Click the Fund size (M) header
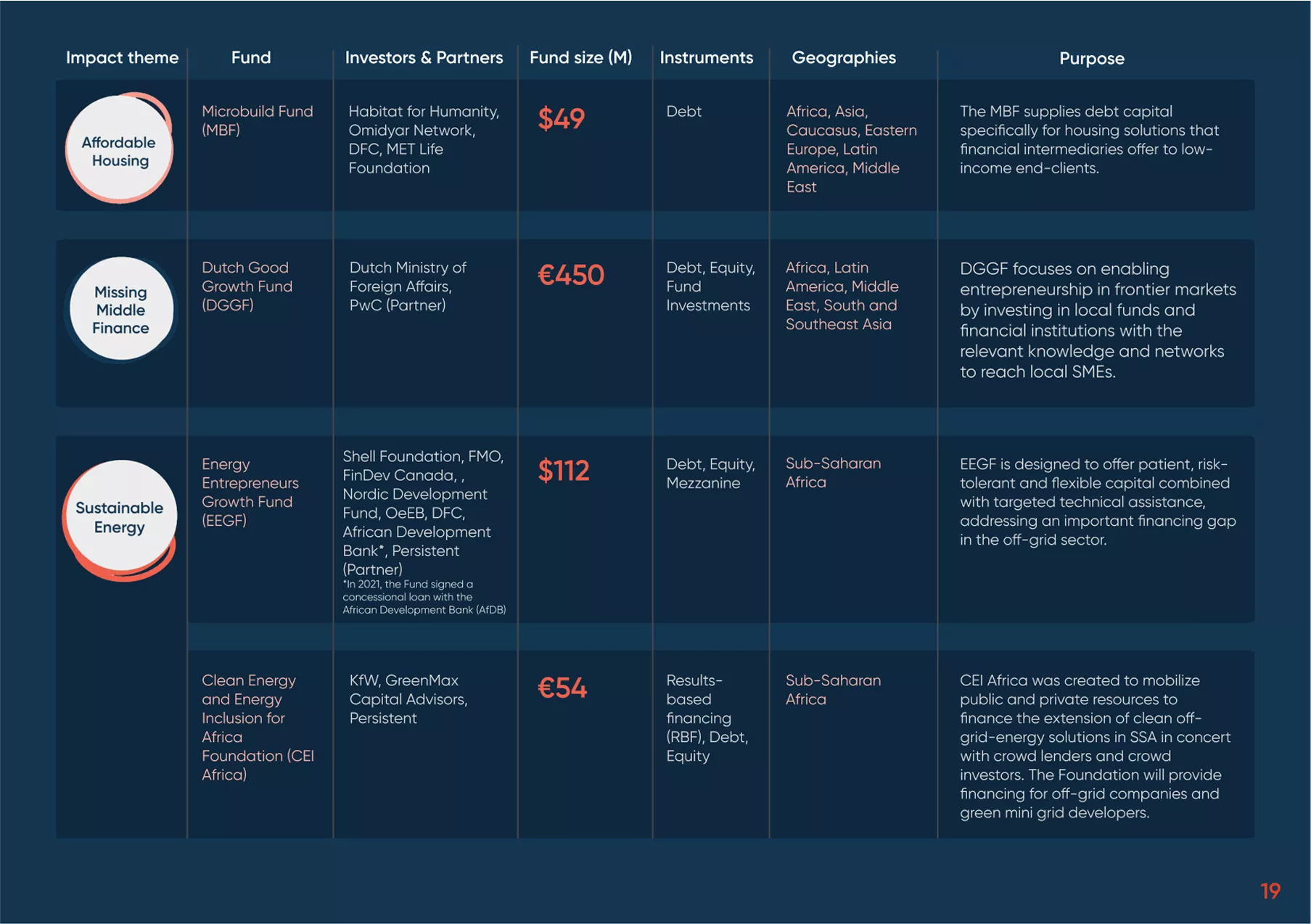Screen dimensions: 1311x924 pyautogui.click(x=580, y=58)
